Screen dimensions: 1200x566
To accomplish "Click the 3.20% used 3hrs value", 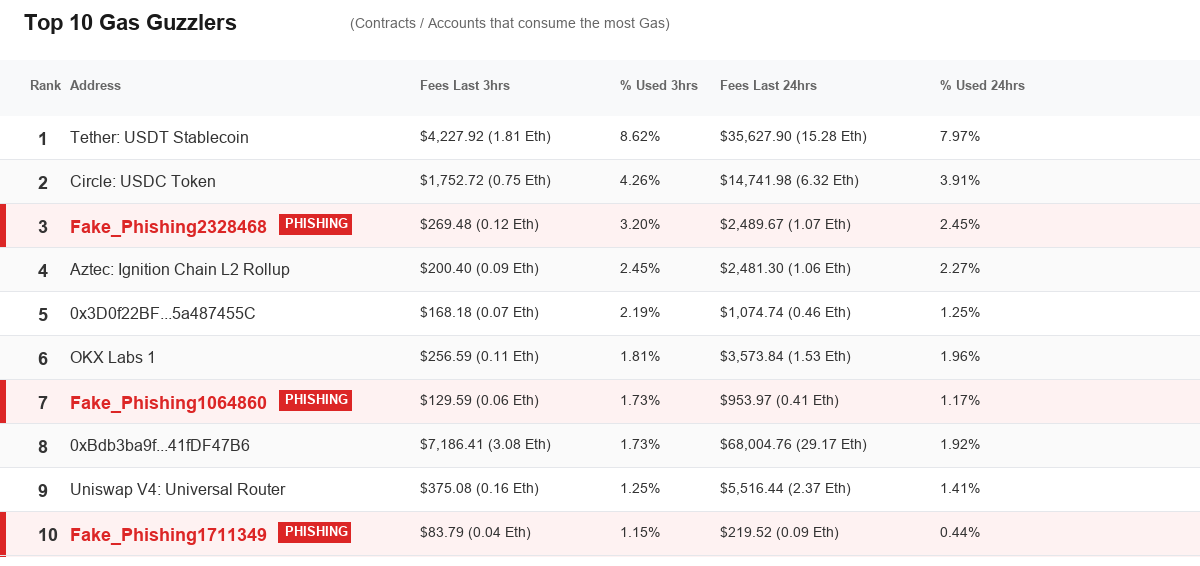I will 640,224.
